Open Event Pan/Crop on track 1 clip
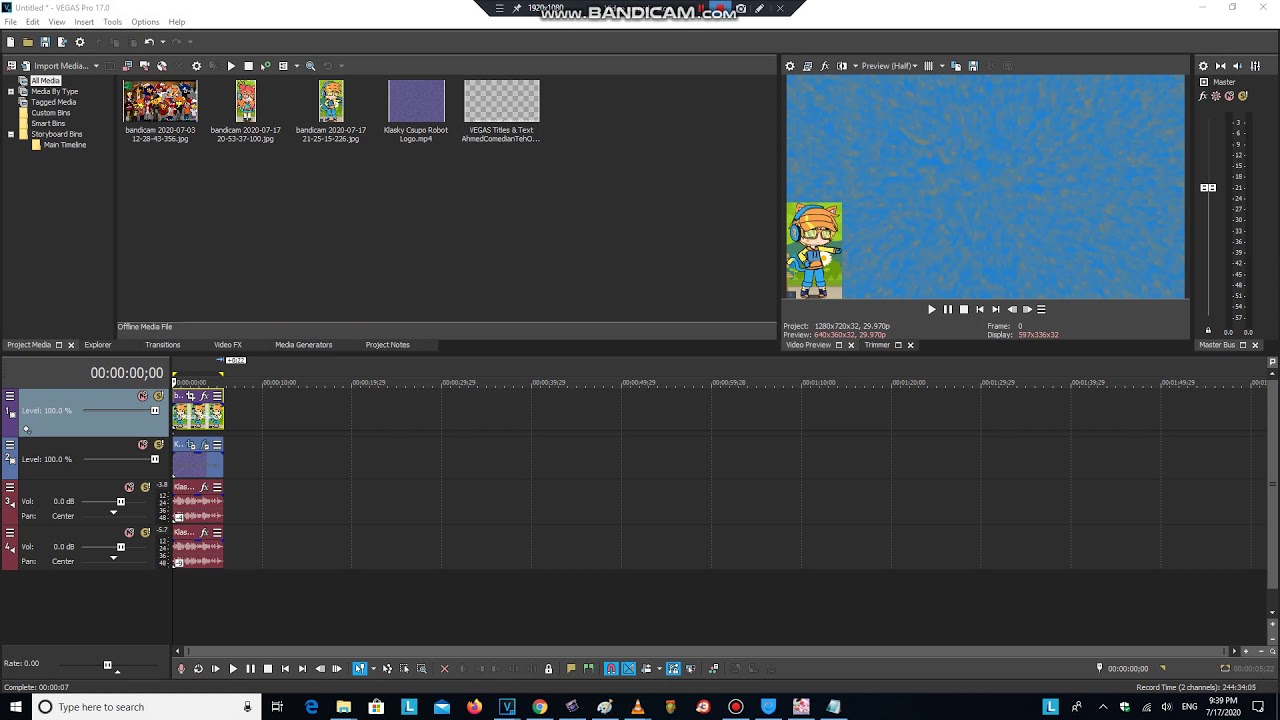1280x720 pixels. [x=190, y=396]
